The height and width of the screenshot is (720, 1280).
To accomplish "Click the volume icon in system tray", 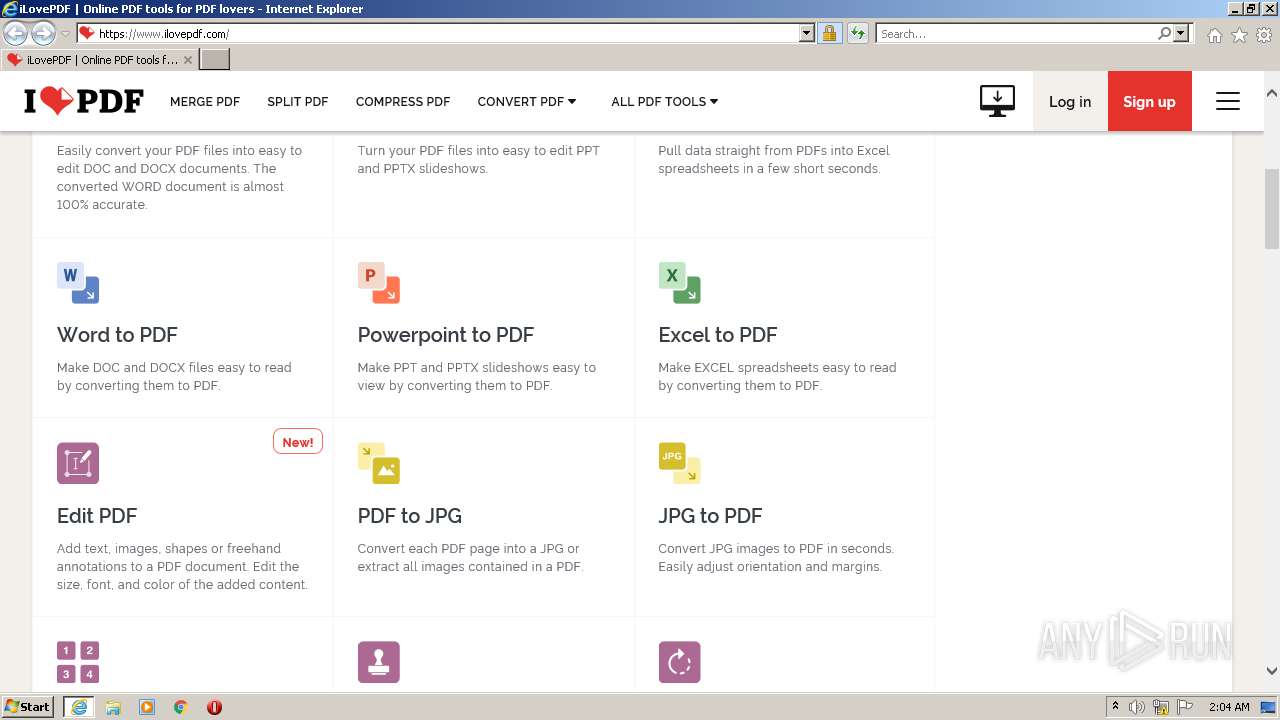I will coord(1137,707).
